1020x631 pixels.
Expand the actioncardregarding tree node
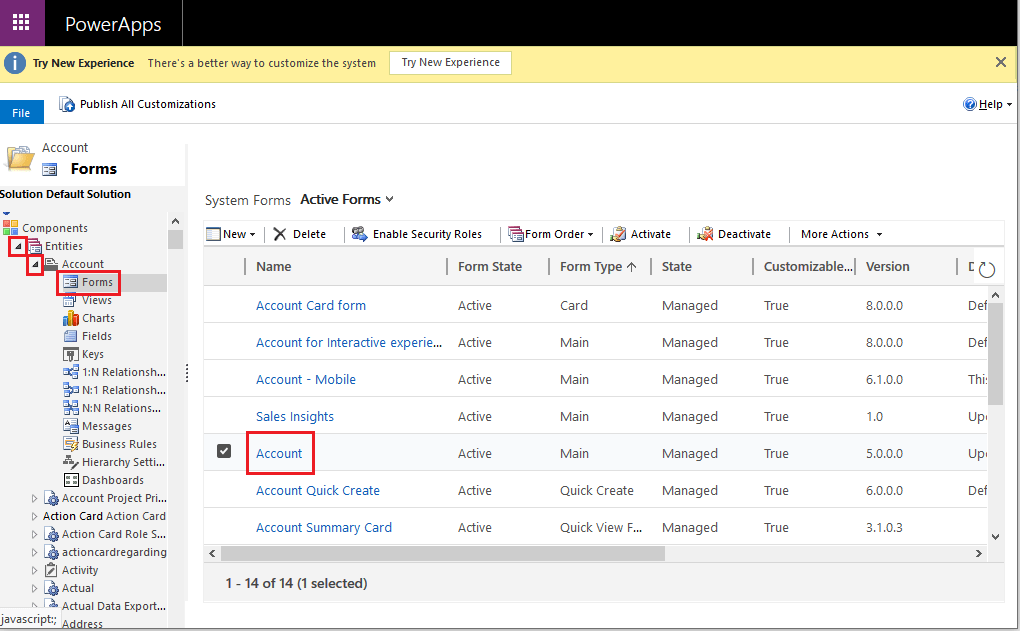tap(34, 552)
